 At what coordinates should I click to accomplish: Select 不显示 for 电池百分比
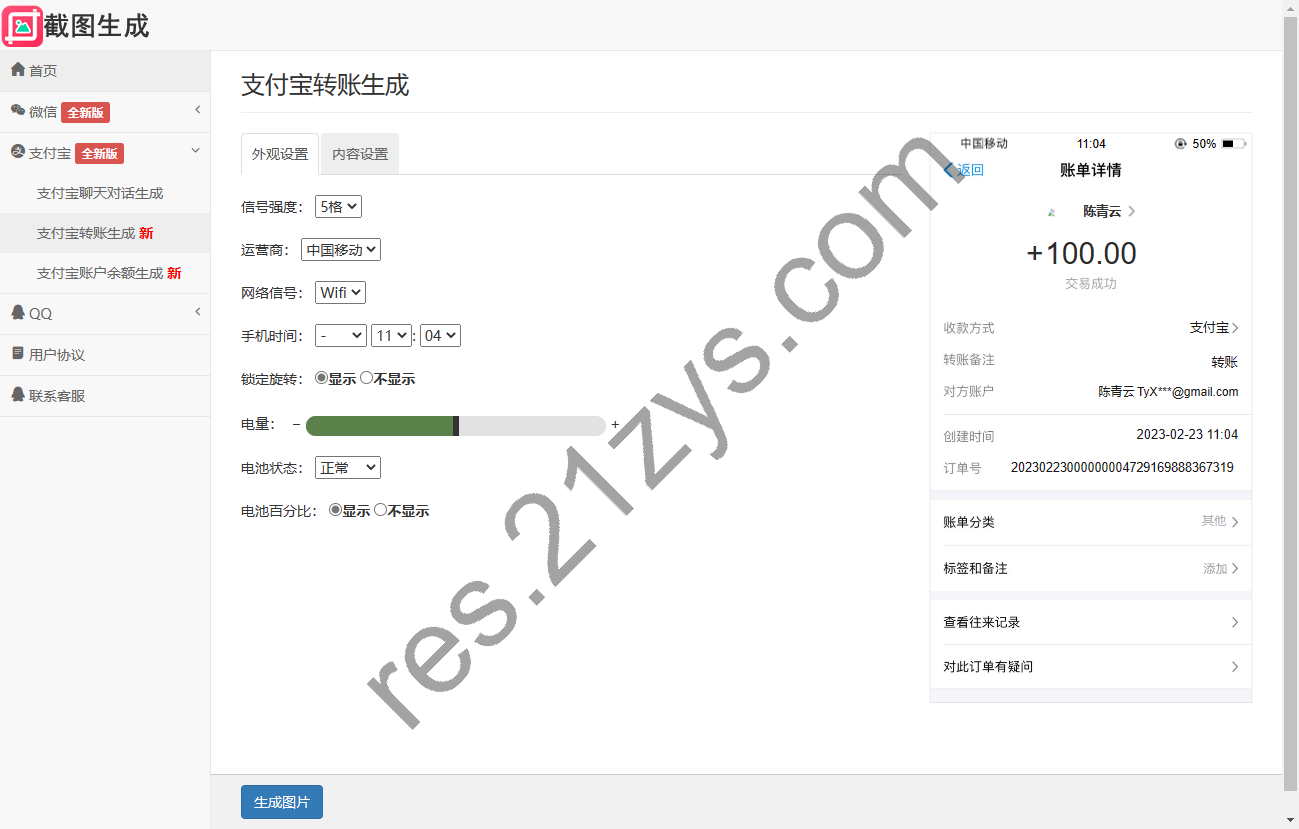380,510
